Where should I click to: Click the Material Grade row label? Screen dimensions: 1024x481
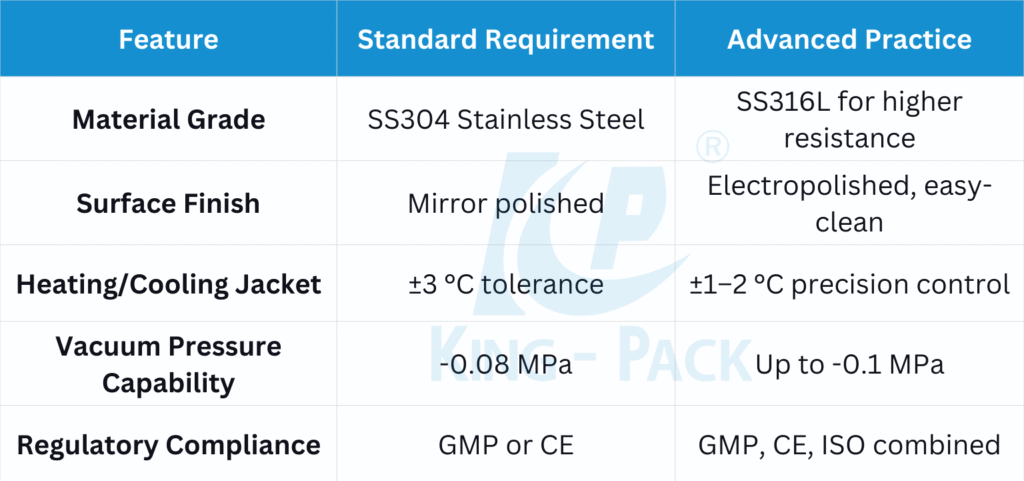[x=168, y=120]
